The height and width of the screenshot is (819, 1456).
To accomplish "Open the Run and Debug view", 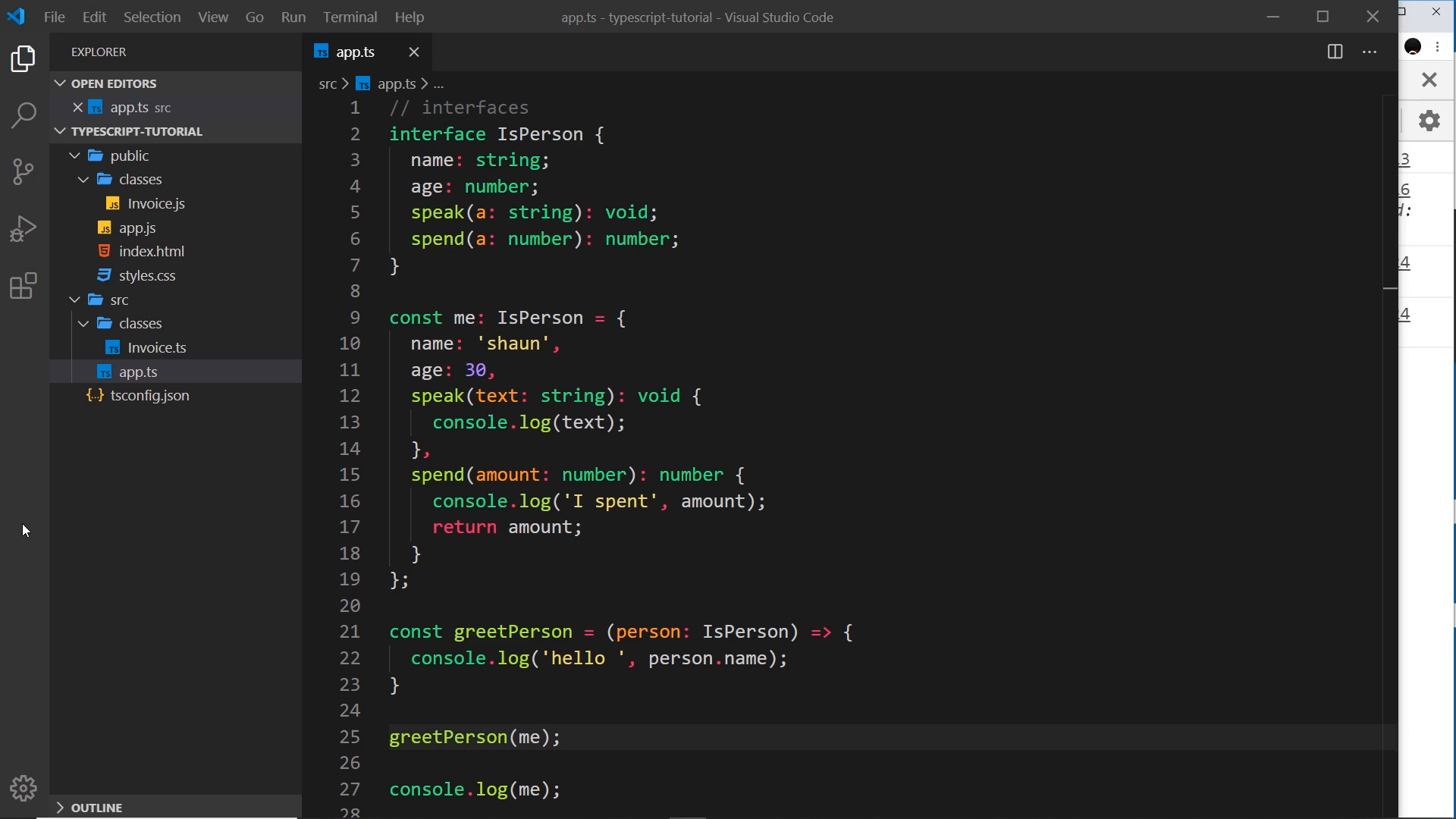I will point(24,228).
